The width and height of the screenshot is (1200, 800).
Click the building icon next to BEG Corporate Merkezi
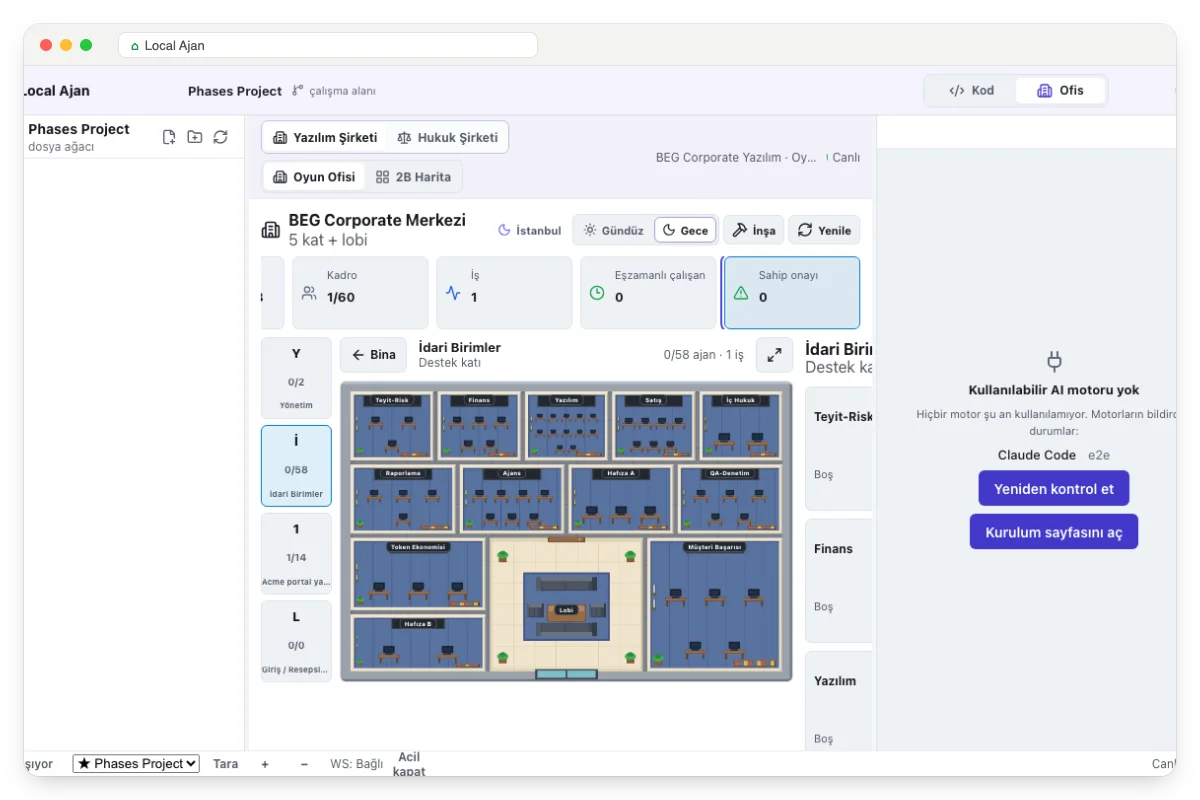271,230
